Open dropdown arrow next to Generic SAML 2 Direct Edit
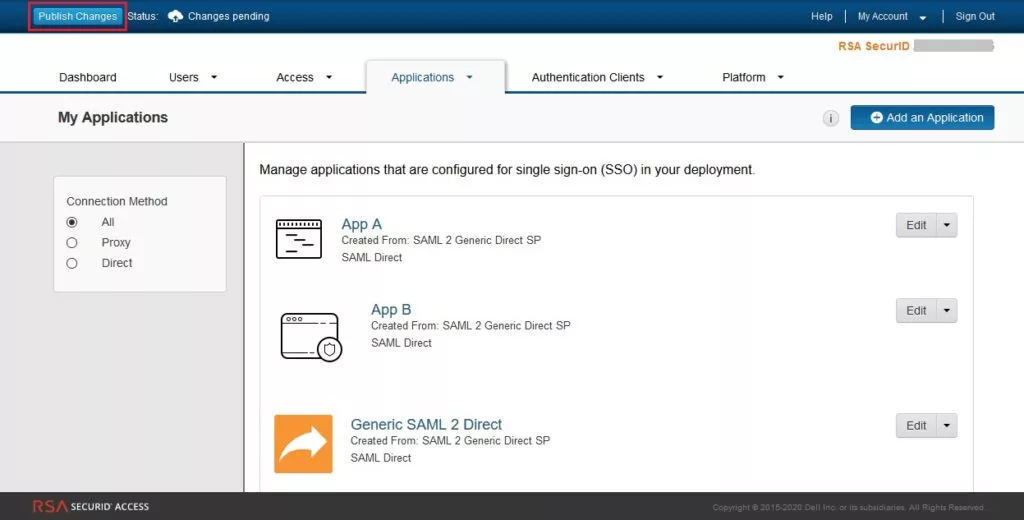 (947, 426)
